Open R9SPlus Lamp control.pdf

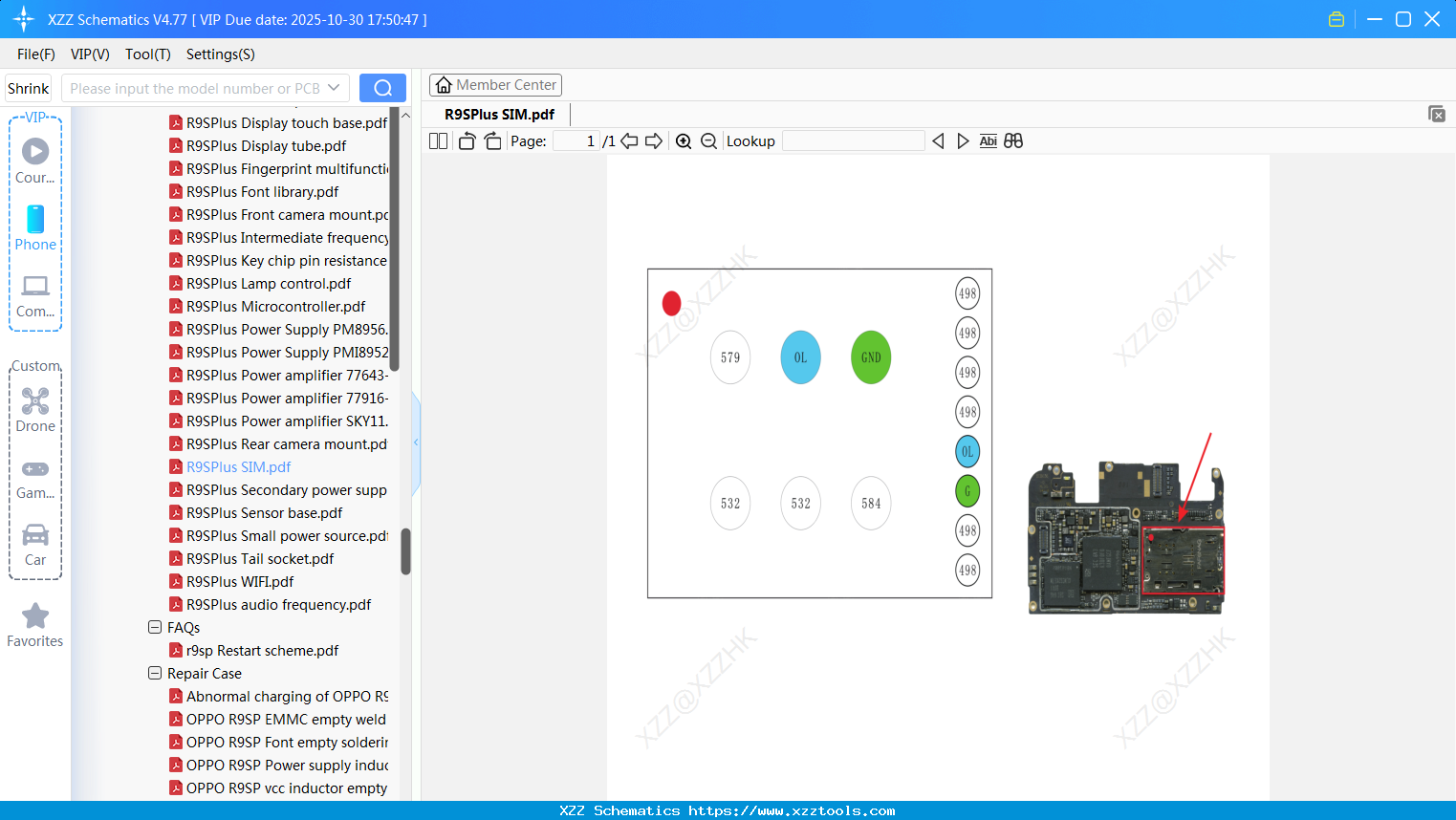269,283
